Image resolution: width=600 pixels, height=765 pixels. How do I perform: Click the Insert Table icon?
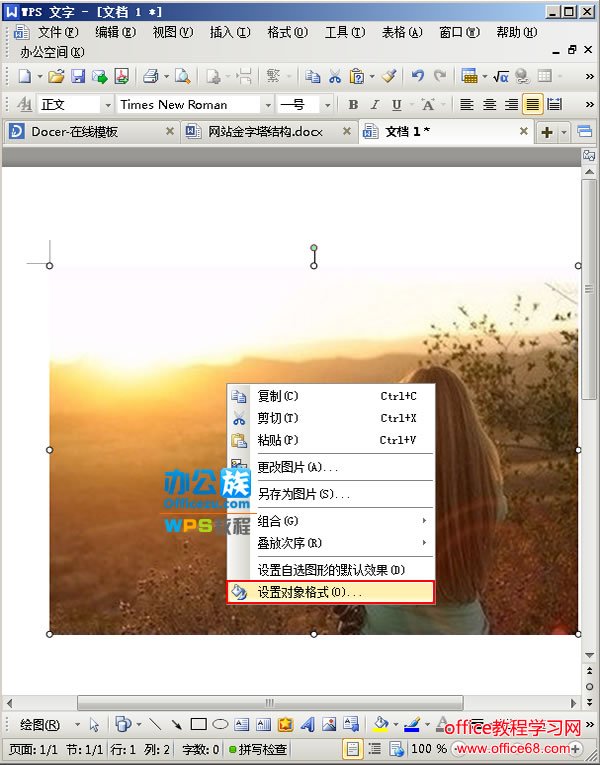[x=469, y=76]
